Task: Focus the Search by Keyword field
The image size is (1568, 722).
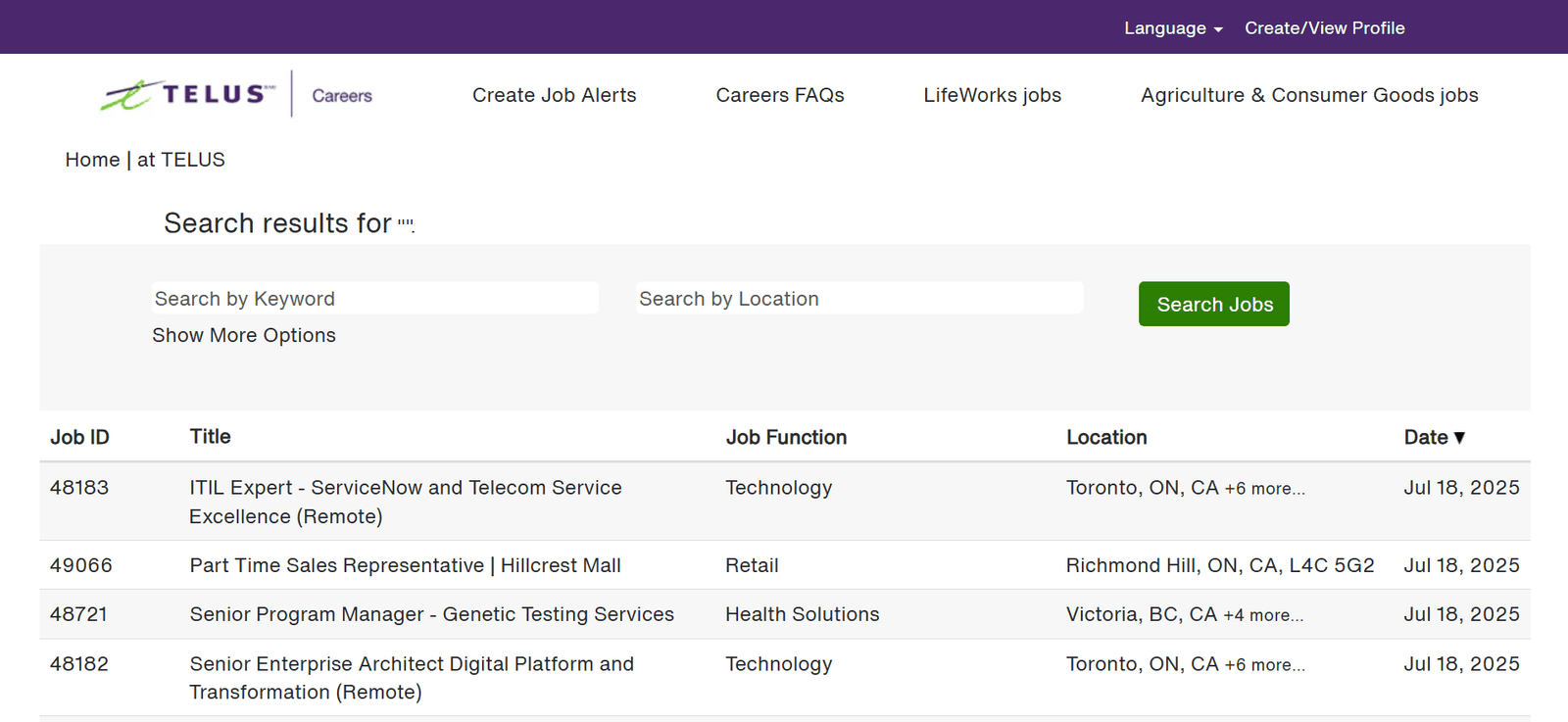Action: (374, 298)
